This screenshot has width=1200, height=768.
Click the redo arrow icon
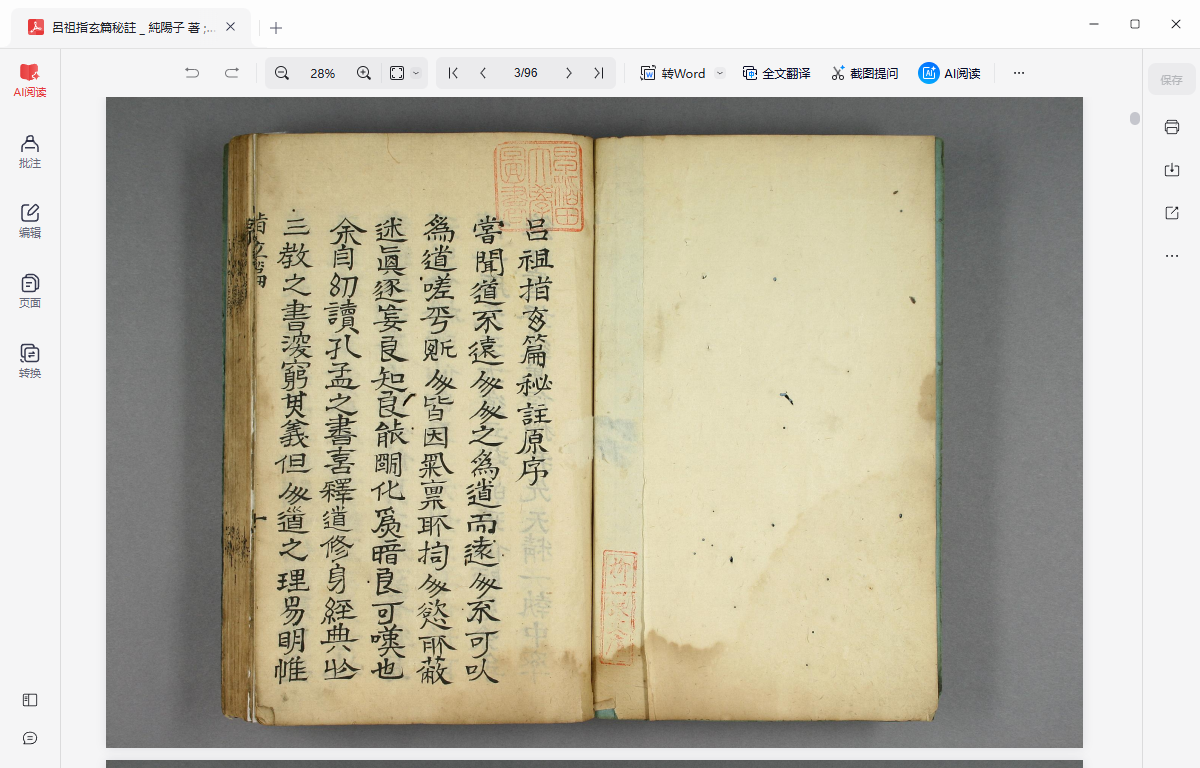pos(232,73)
